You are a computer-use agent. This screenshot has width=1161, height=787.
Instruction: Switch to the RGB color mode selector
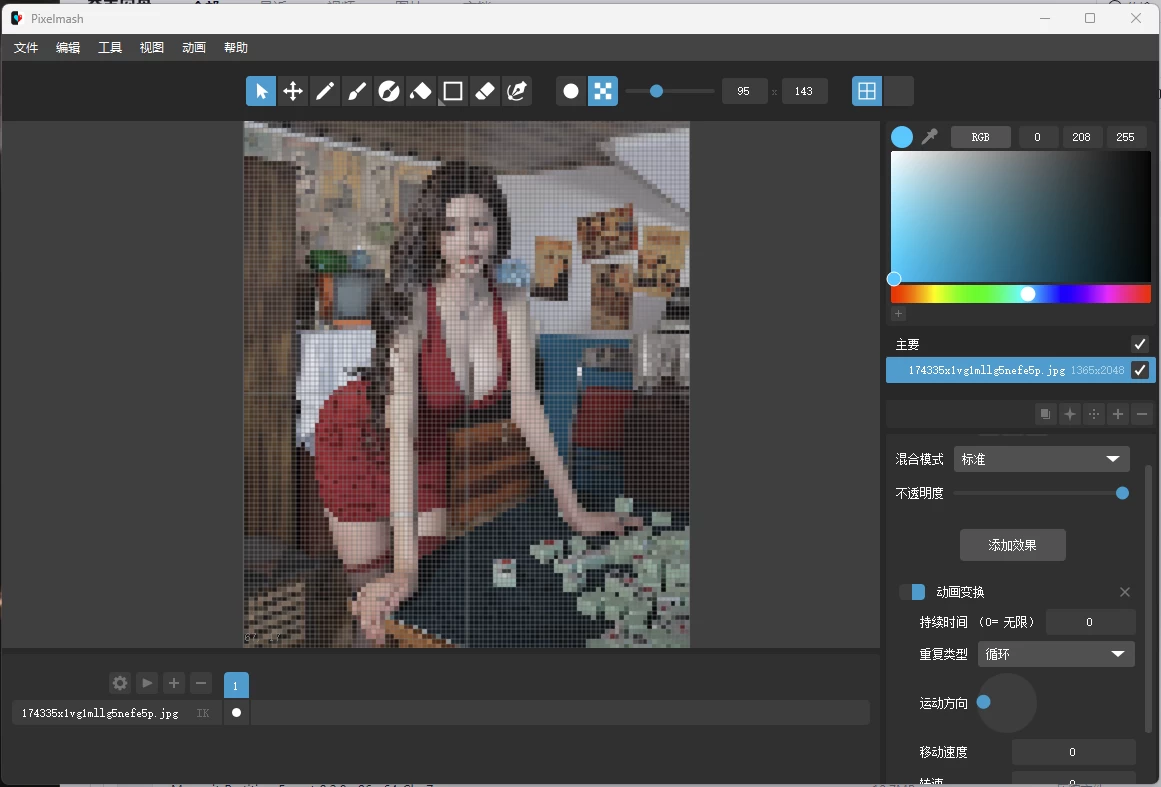tap(980, 136)
